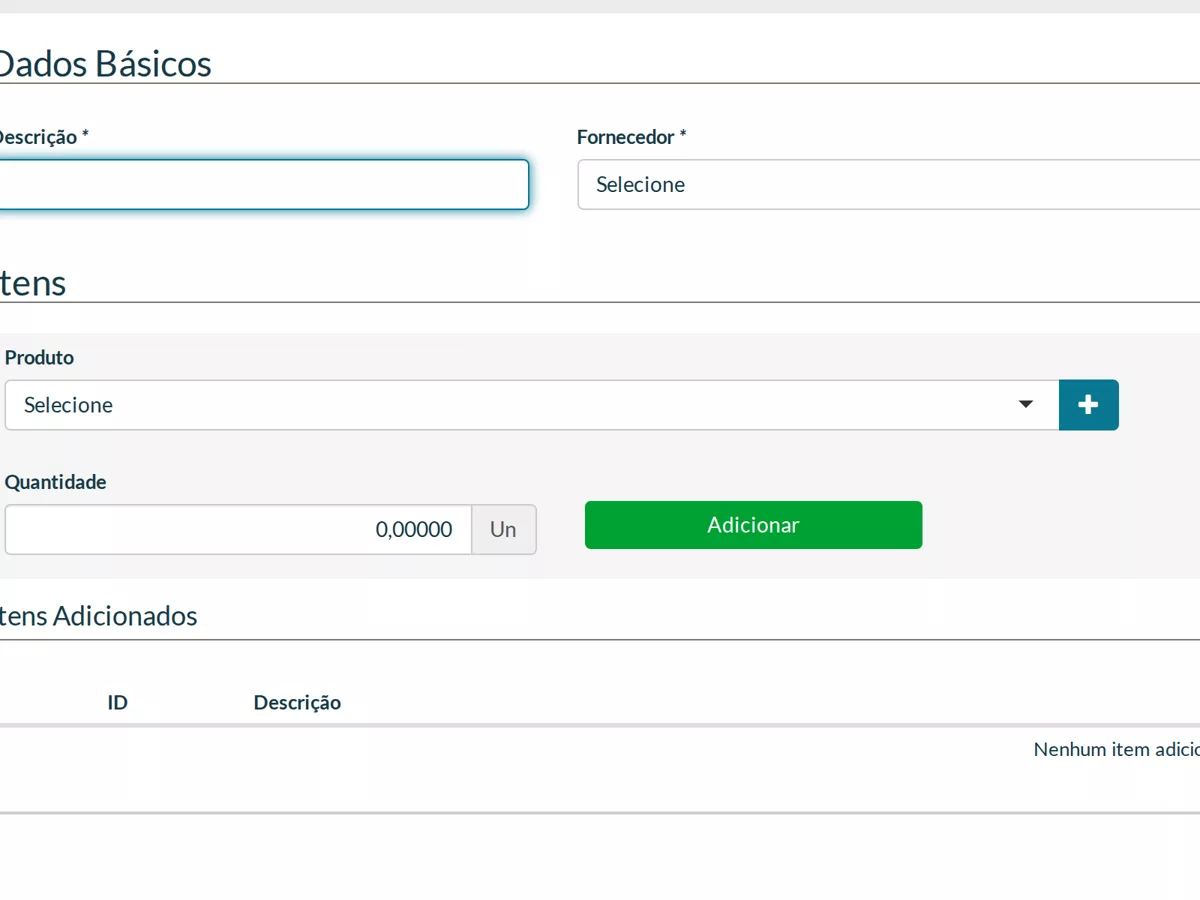Click the Fornecedor field label
The image size is (1200, 900).
click(632, 137)
